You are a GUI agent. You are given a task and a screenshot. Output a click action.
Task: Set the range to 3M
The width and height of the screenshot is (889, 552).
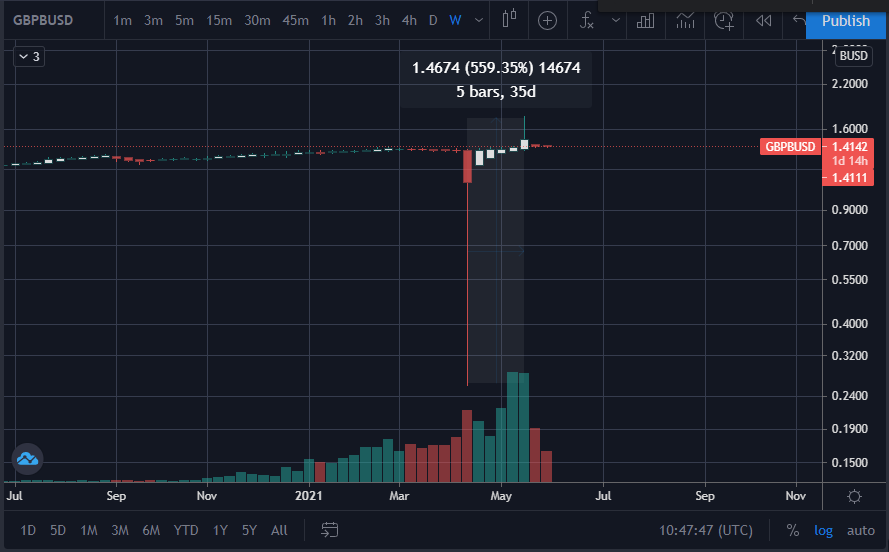coord(120,530)
